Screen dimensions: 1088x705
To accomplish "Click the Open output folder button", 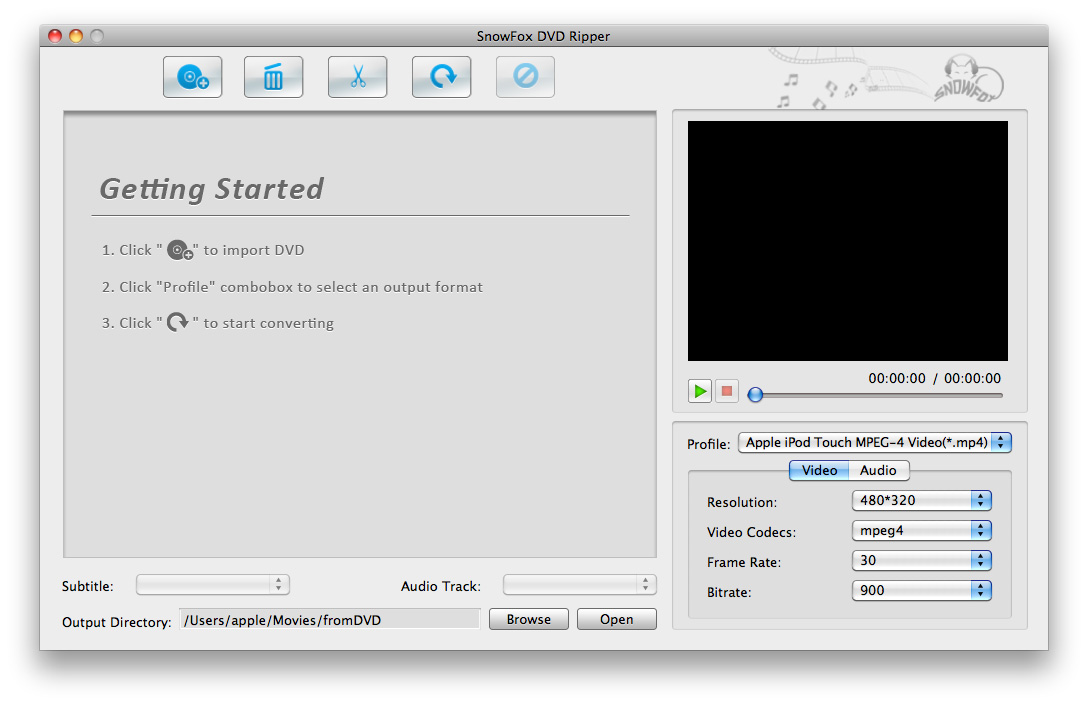I will 616,620.
